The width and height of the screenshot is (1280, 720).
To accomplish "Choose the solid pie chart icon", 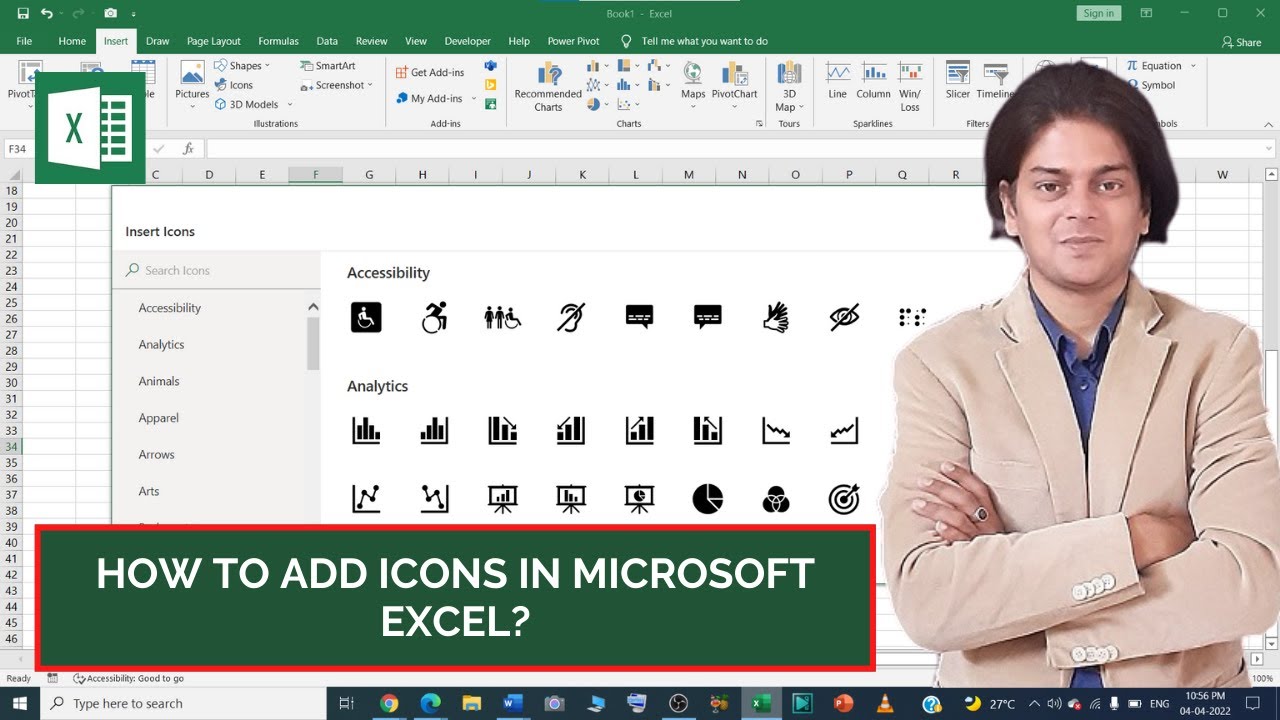I will 707,498.
